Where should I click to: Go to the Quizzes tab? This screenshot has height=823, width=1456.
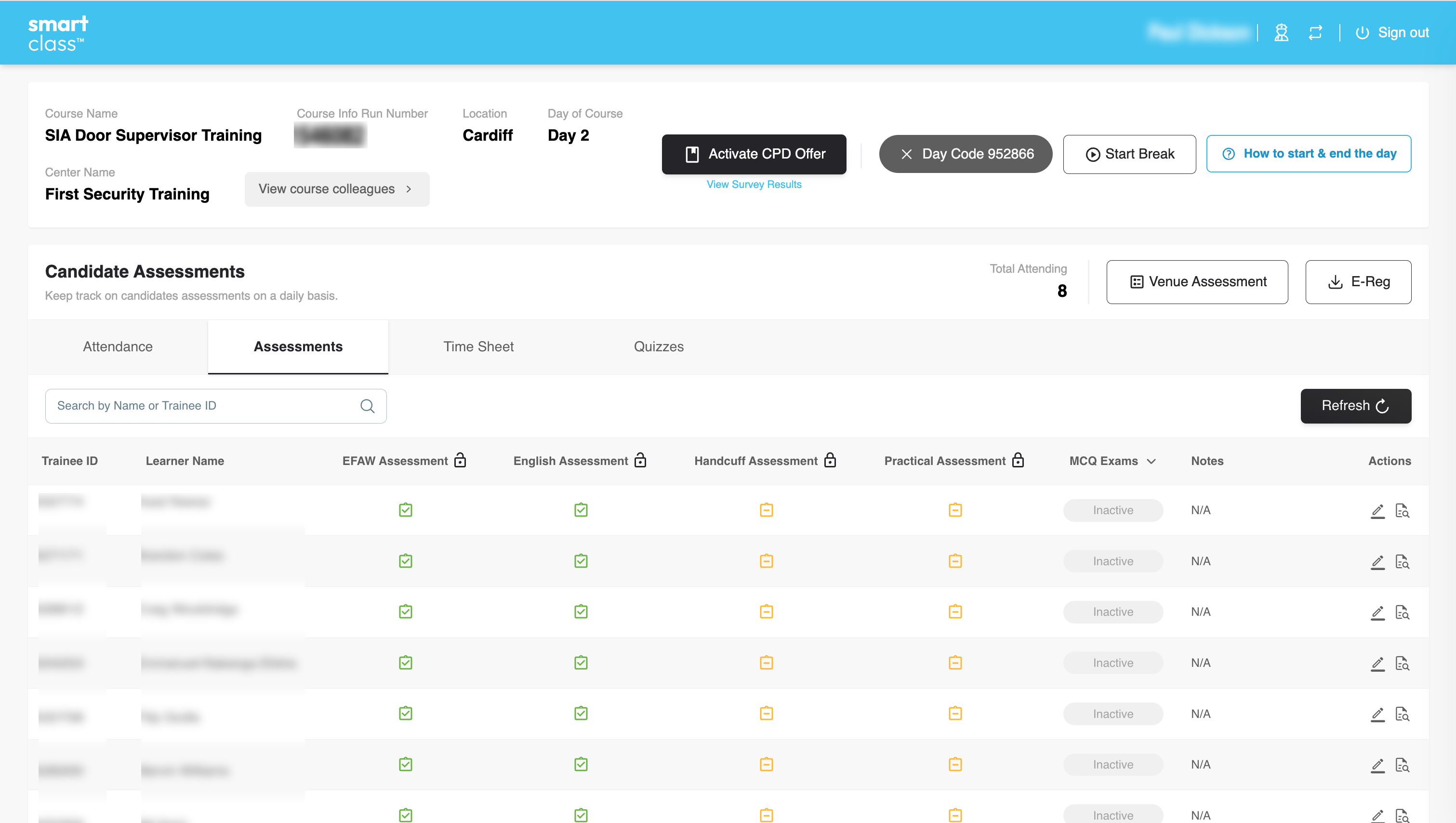[659, 346]
